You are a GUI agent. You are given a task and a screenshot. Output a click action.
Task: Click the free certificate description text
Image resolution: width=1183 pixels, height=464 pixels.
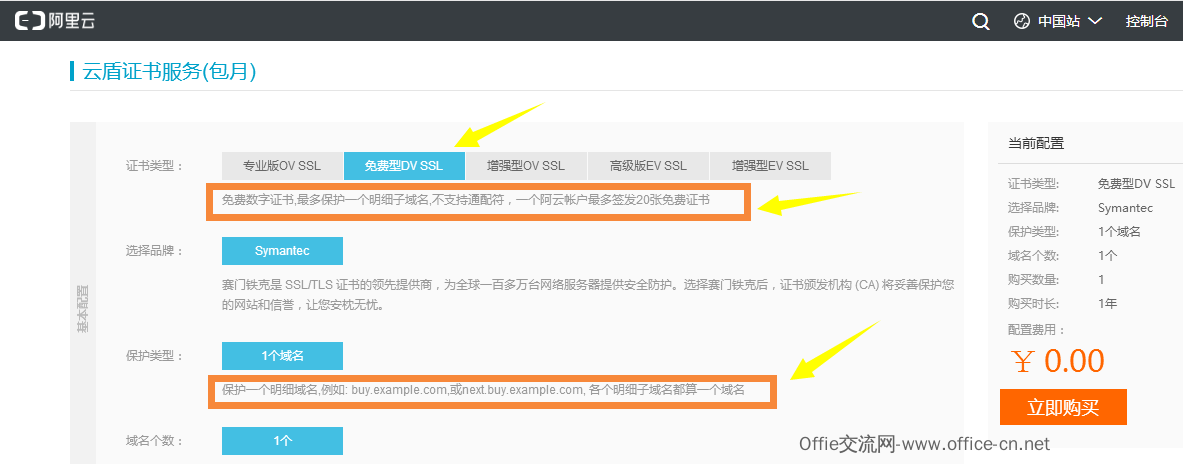pos(466,201)
